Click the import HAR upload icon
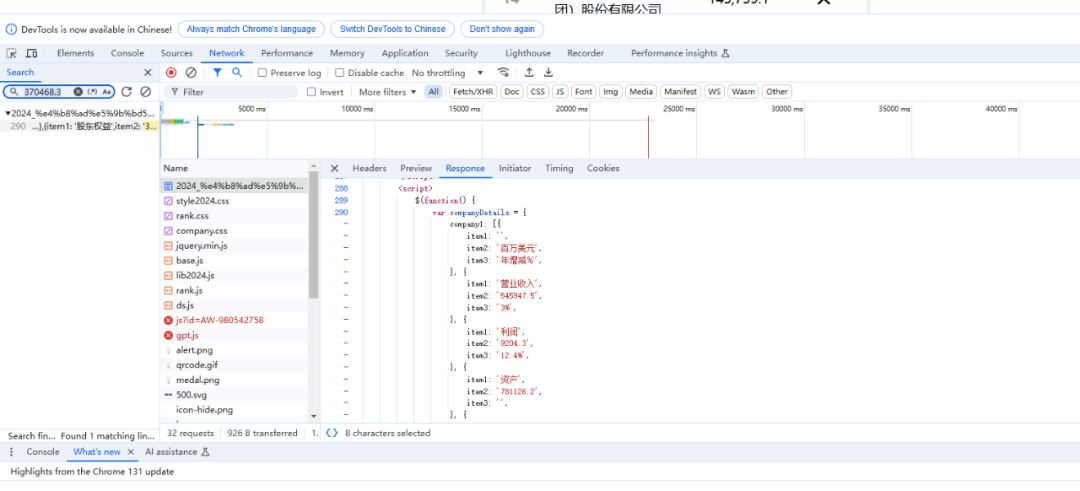Image resolution: width=1080 pixels, height=491 pixels. [x=529, y=72]
